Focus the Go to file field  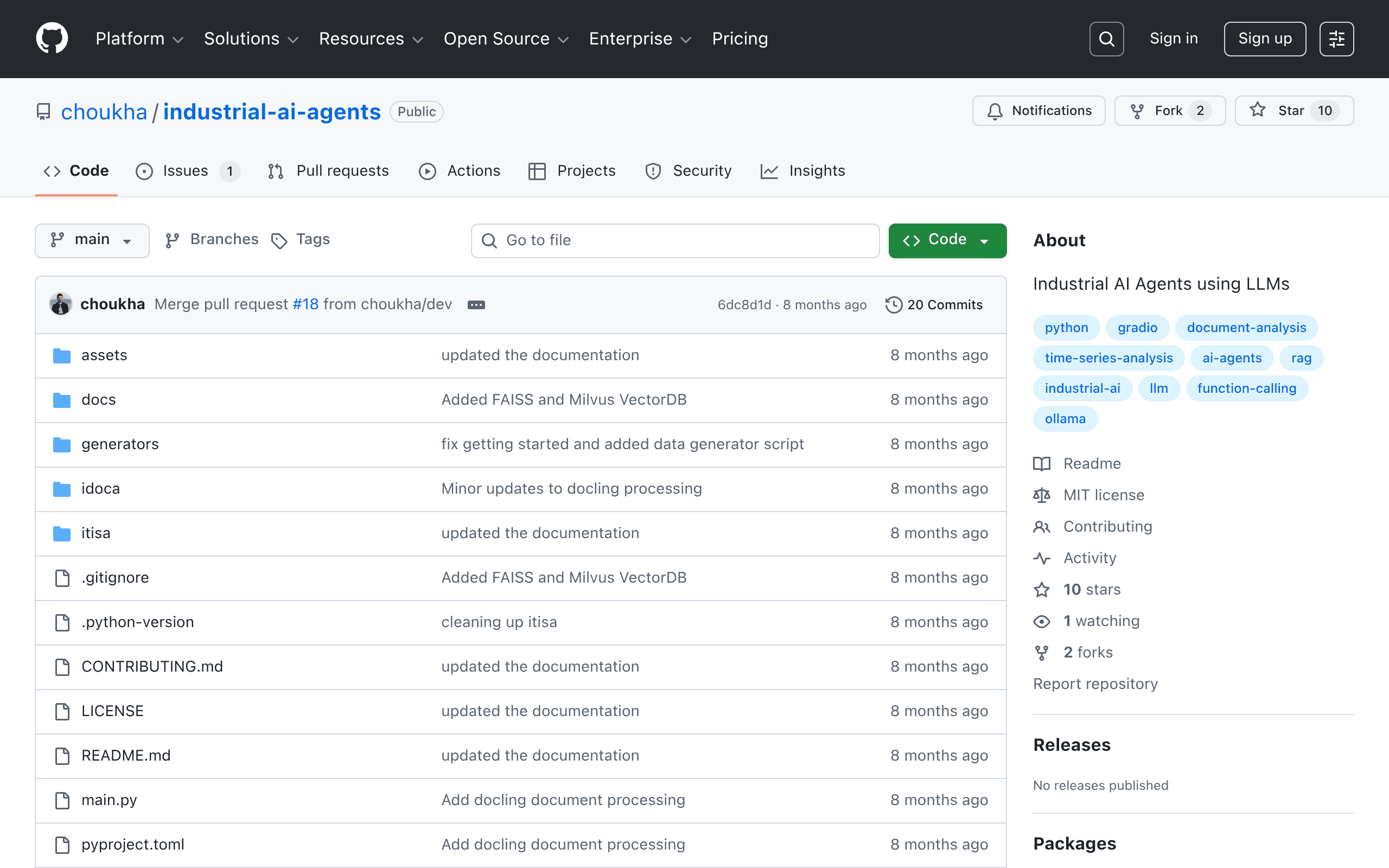675,240
